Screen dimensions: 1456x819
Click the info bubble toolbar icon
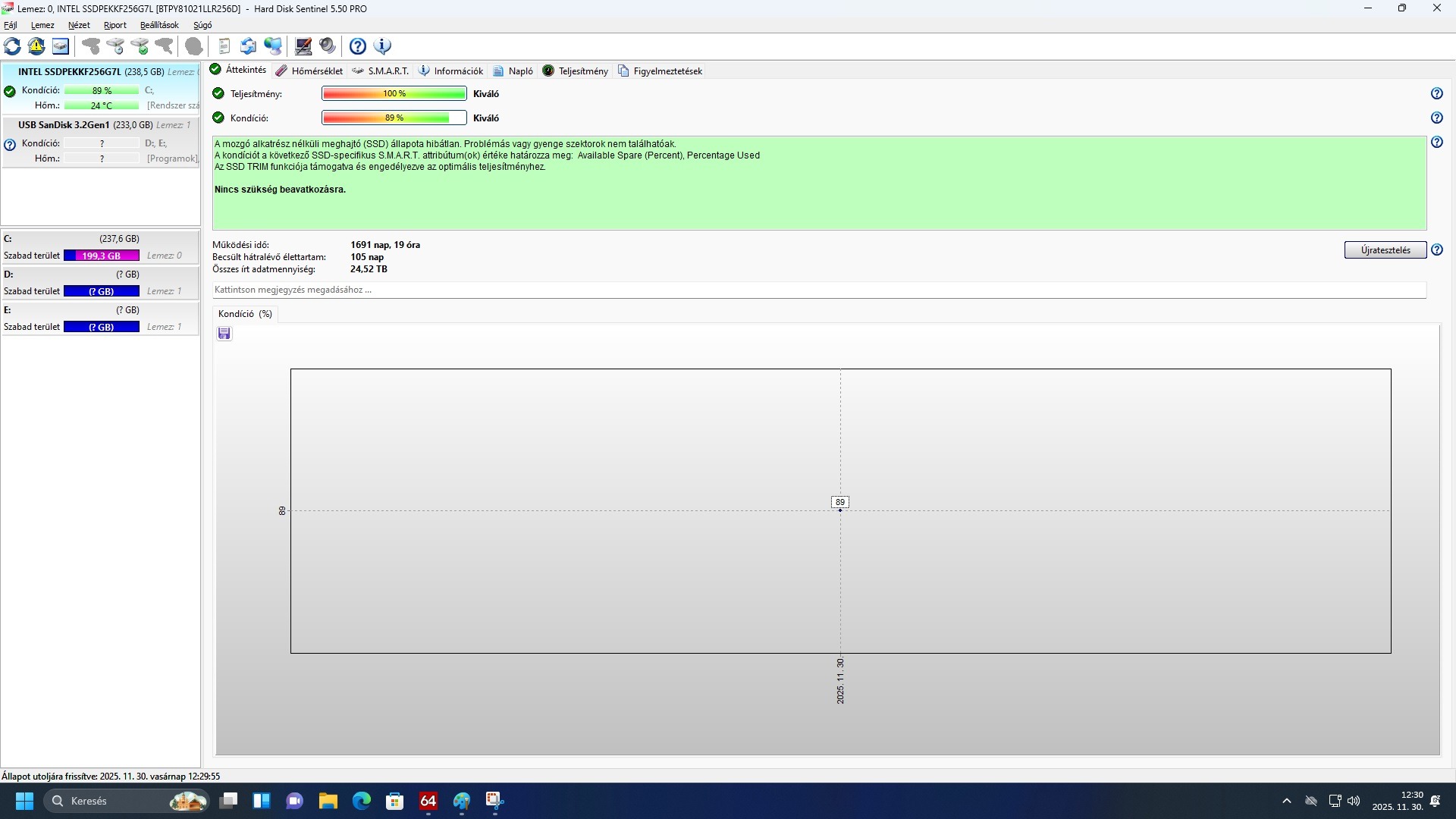point(383,46)
